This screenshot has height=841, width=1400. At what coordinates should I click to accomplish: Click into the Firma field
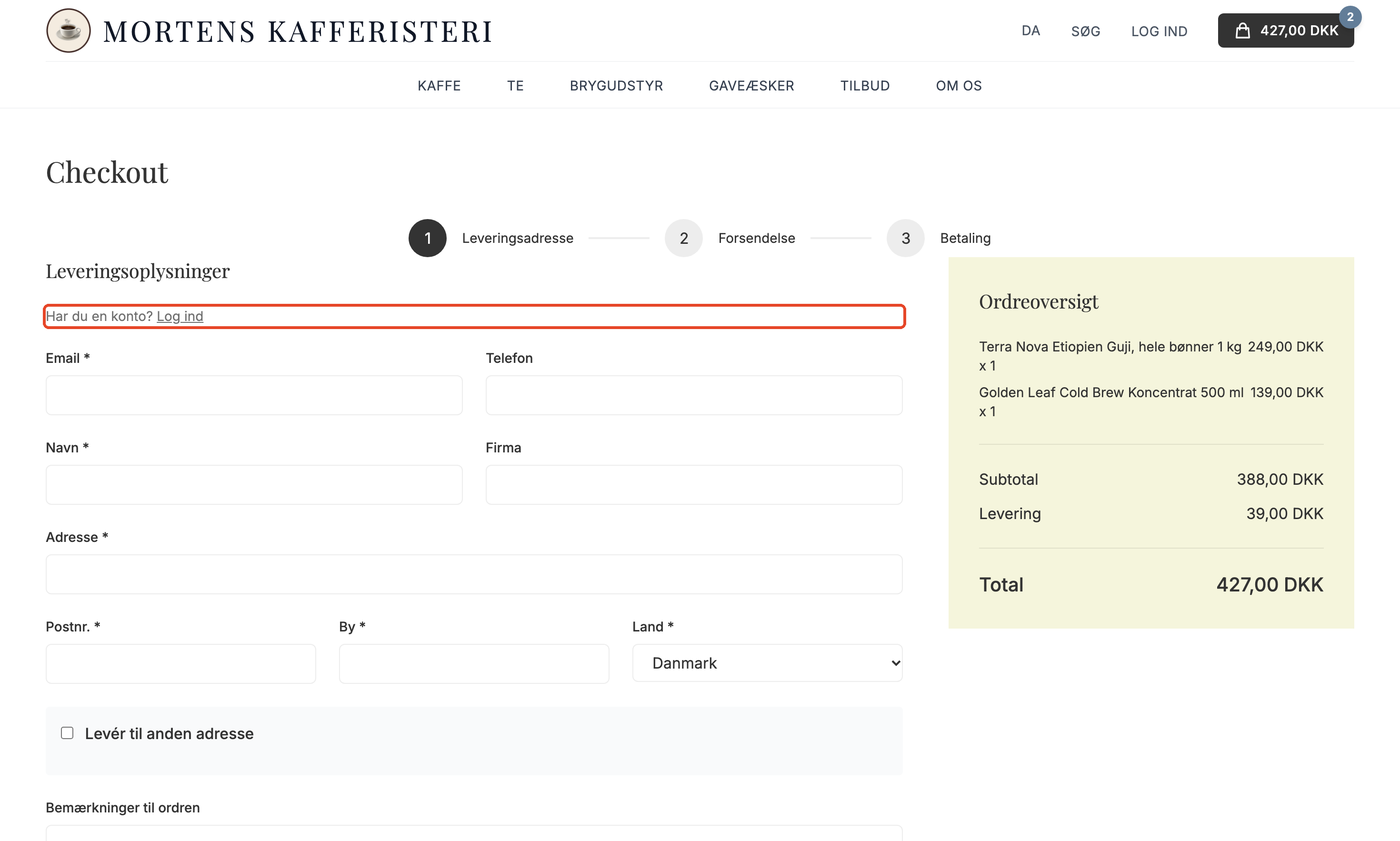(694, 485)
